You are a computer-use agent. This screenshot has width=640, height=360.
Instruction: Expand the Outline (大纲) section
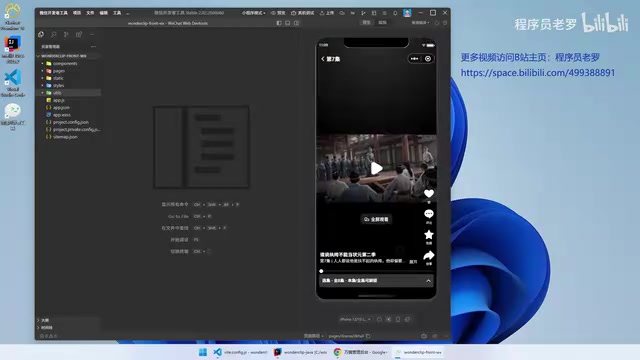(44, 320)
